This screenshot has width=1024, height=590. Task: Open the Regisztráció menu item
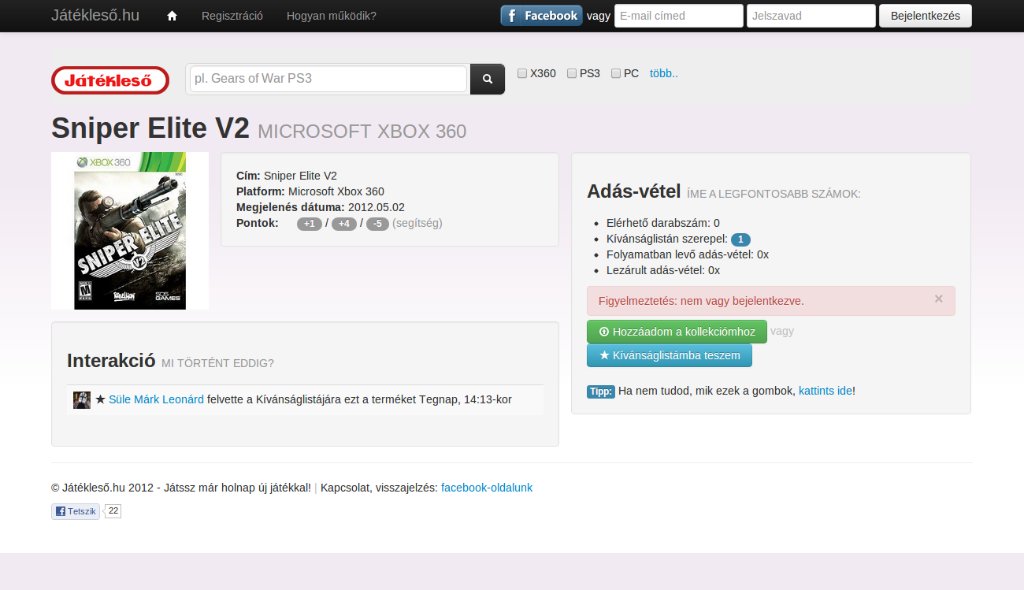pos(232,16)
